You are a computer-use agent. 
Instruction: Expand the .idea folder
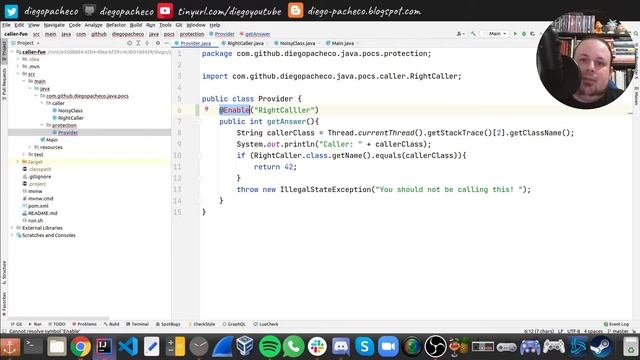tap(18, 59)
